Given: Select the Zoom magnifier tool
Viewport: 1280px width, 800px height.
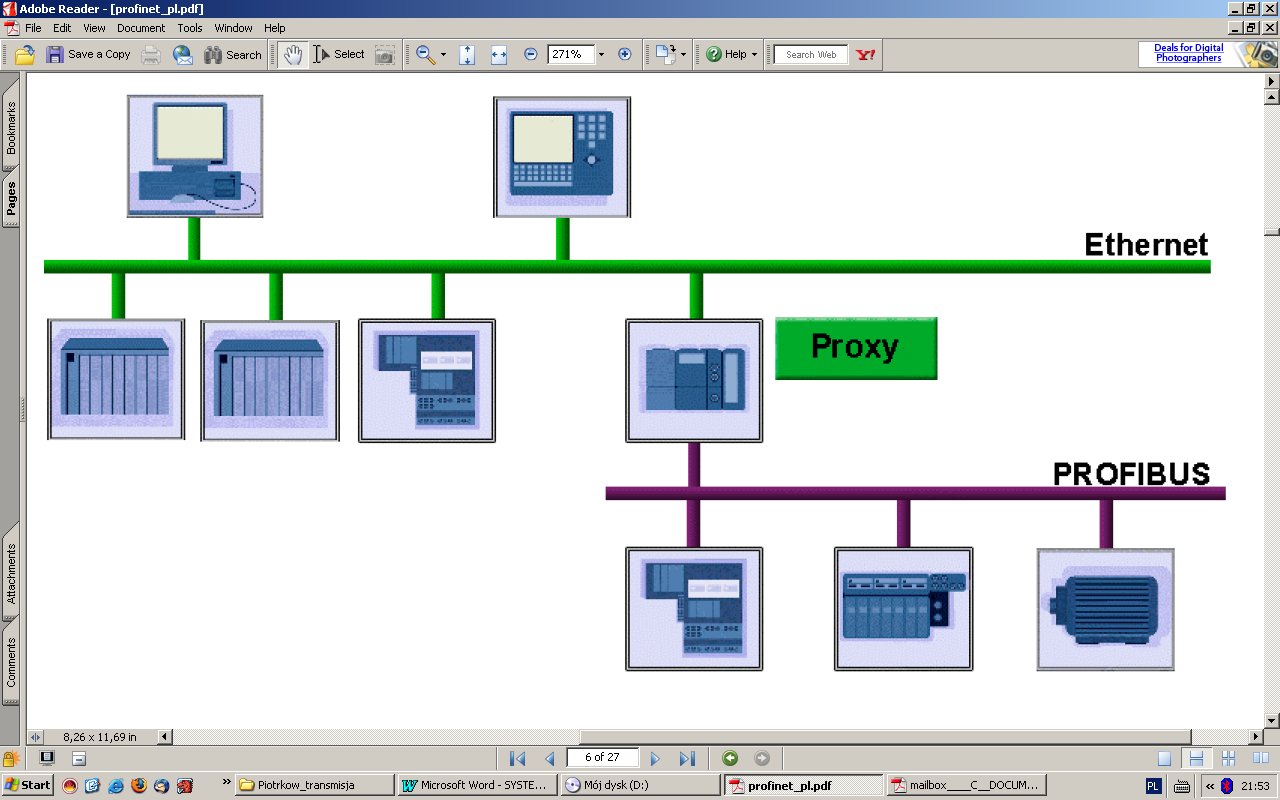Looking at the screenshot, I should click(x=425, y=55).
